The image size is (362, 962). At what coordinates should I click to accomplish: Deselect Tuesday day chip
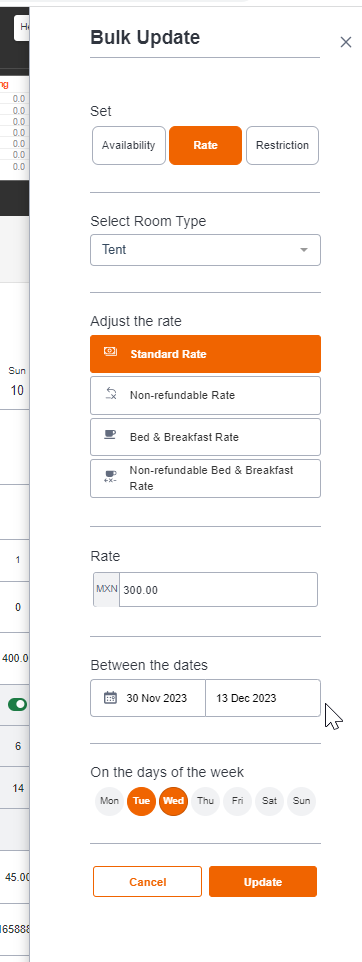[x=142, y=801]
